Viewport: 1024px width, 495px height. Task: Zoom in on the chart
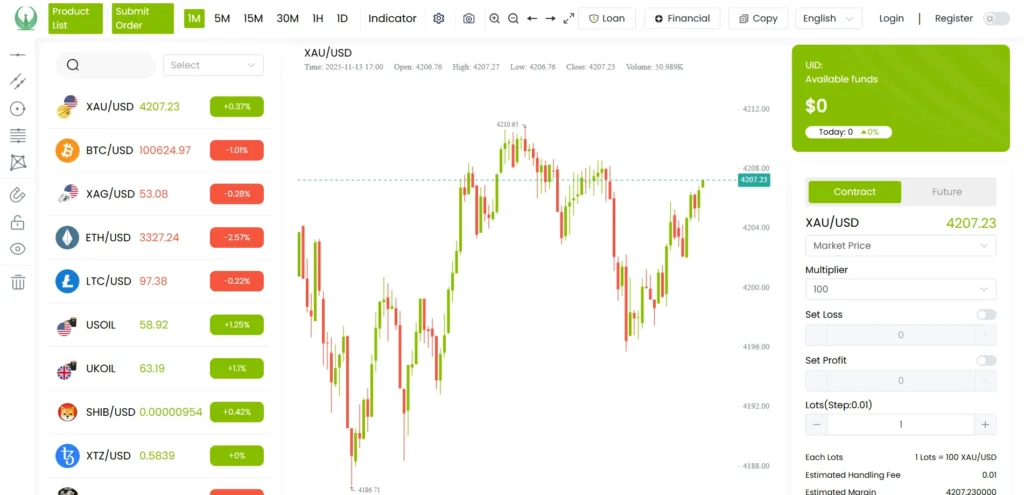(x=495, y=19)
